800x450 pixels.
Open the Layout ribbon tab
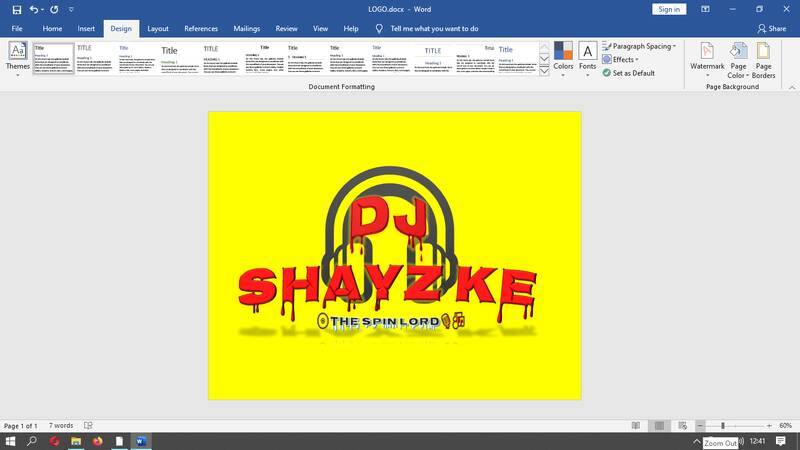tap(158, 29)
